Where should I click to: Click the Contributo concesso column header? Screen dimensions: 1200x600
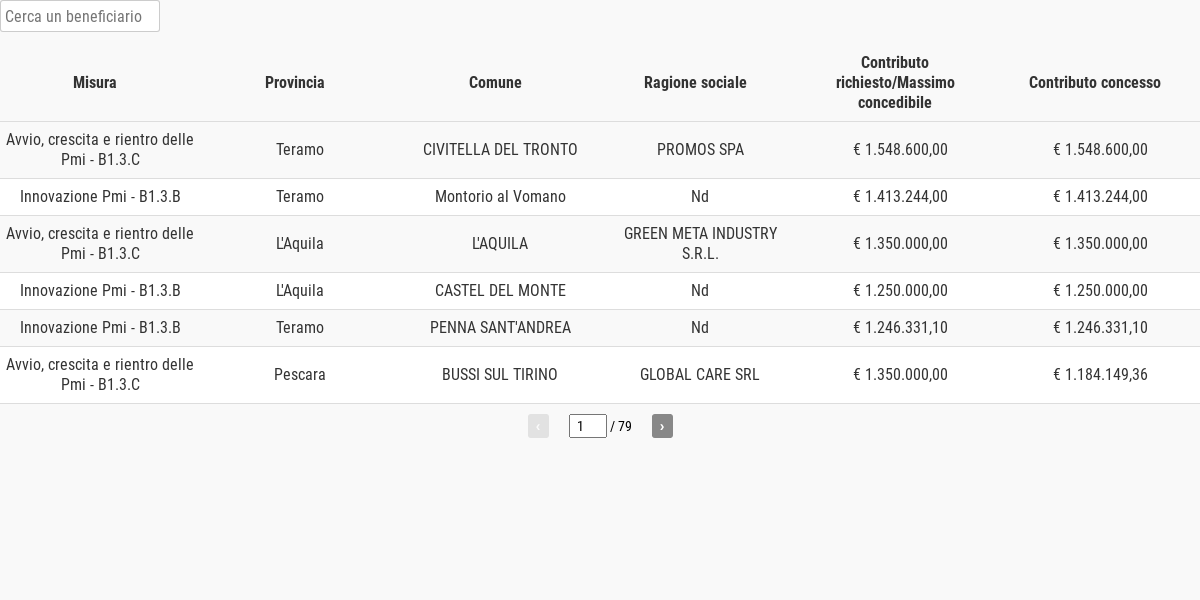pyautogui.click(x=1095, y=83)
